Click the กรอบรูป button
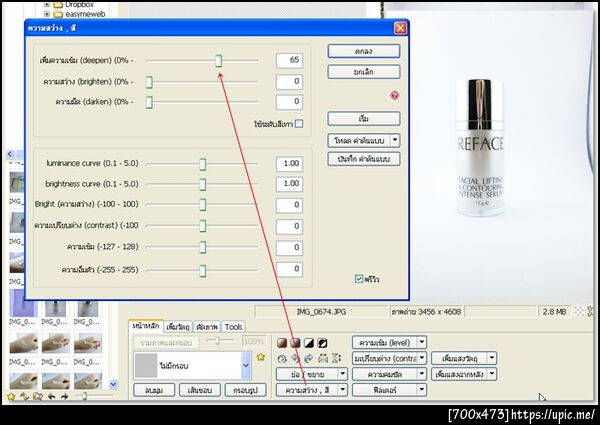Viewport: 600px width, 425px height. (x=245, y=390)
